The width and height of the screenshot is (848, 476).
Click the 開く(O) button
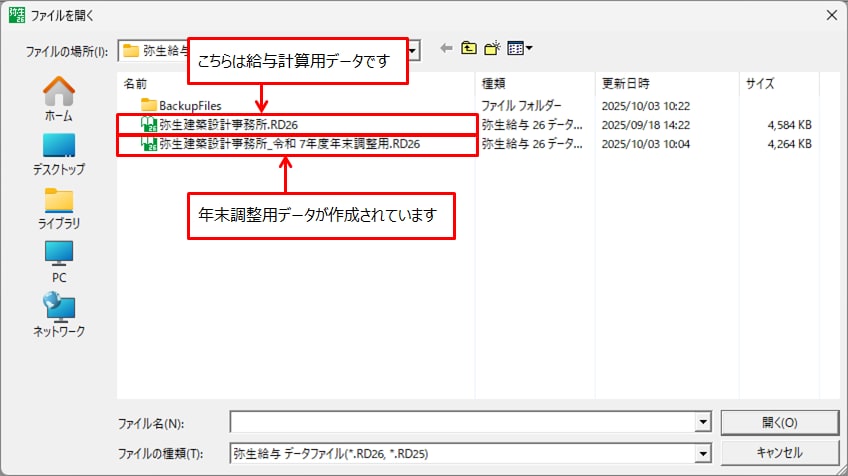click(x=778, y=422)
